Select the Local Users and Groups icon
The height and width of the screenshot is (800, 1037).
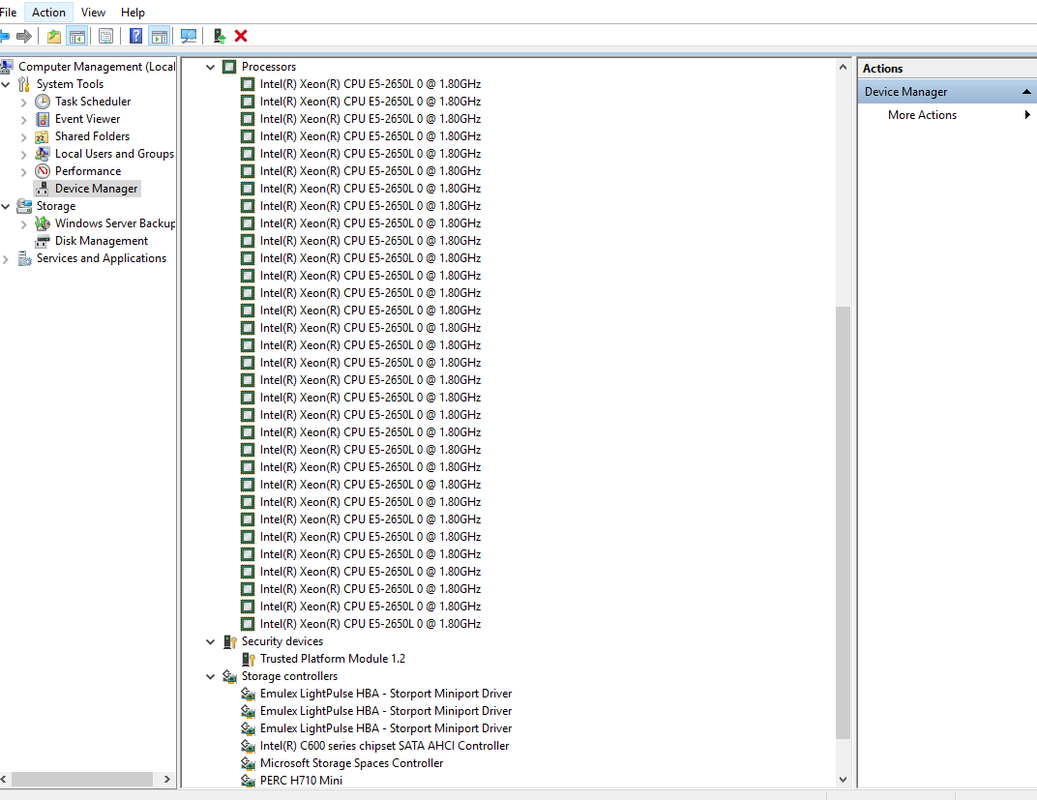pos(42,153)
